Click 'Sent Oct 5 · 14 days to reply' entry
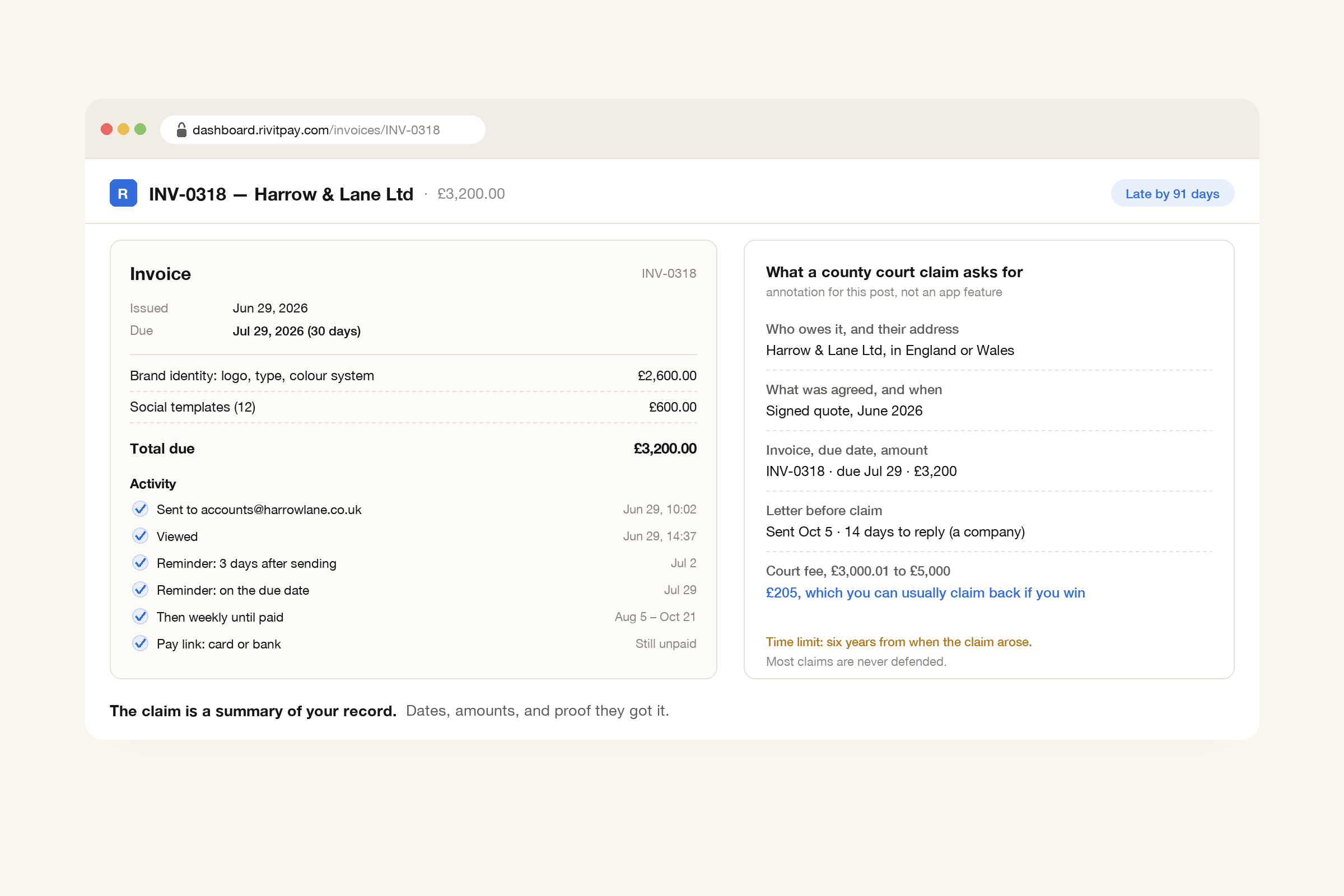 [895, 531]
